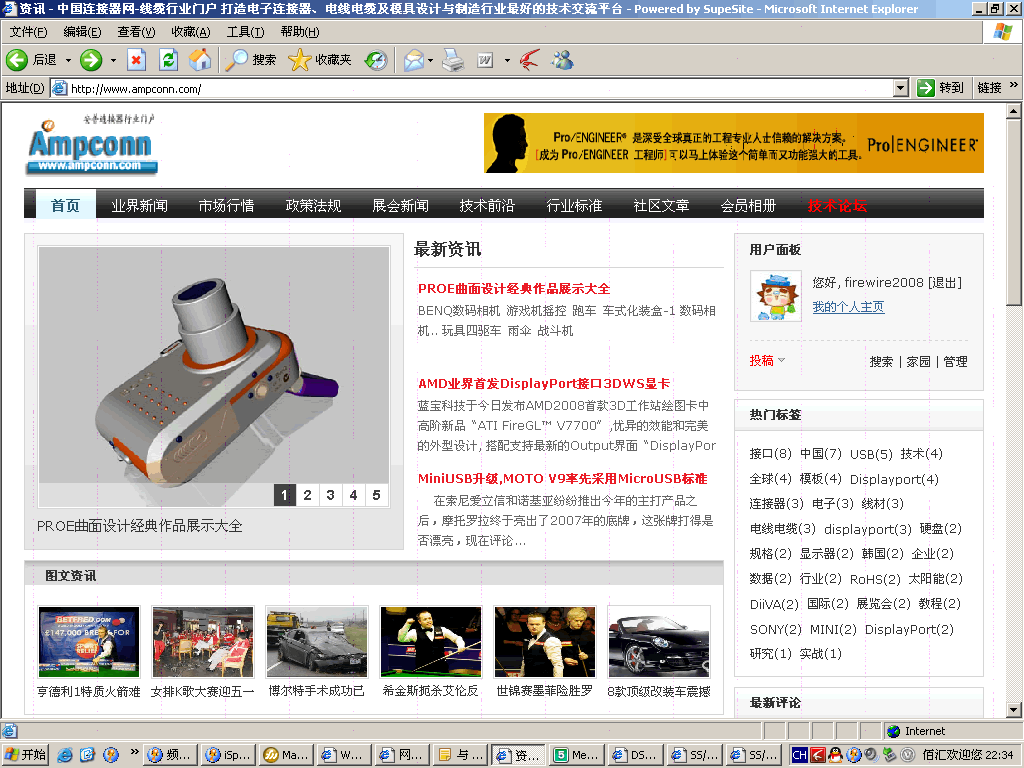Stop page loading with red X icon

(136, 60)
